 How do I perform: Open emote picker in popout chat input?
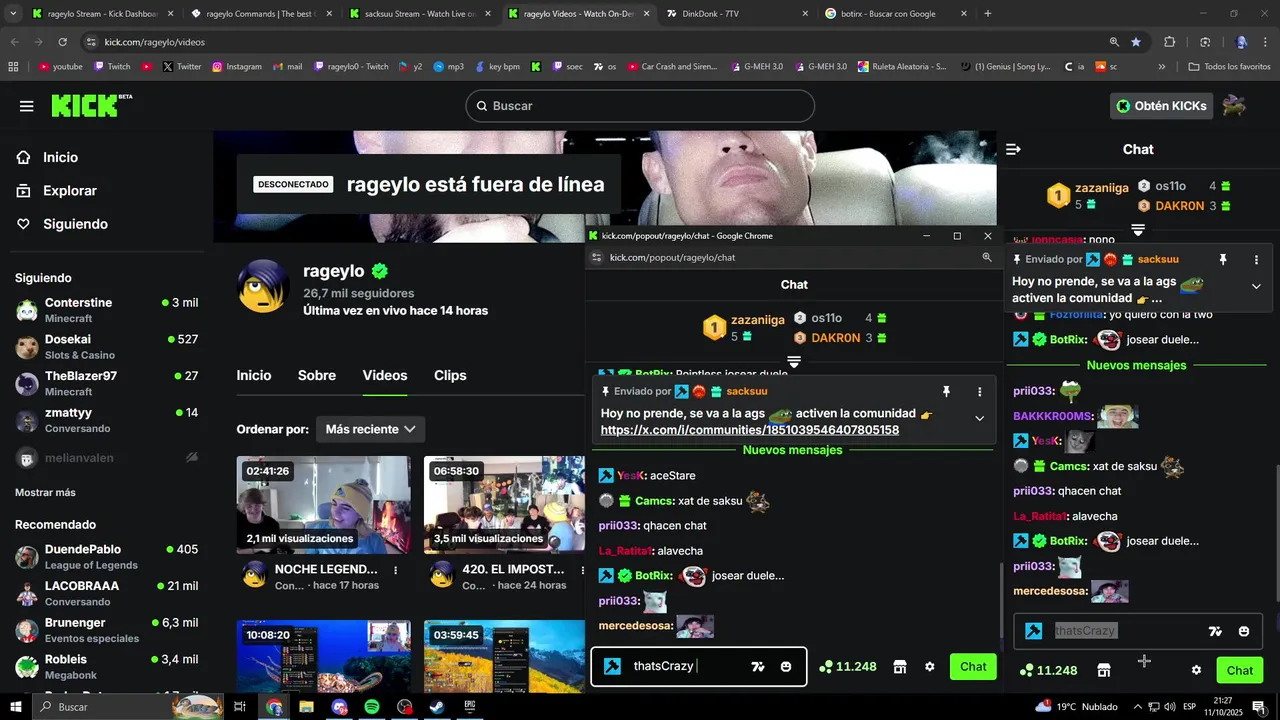(786, 667)
